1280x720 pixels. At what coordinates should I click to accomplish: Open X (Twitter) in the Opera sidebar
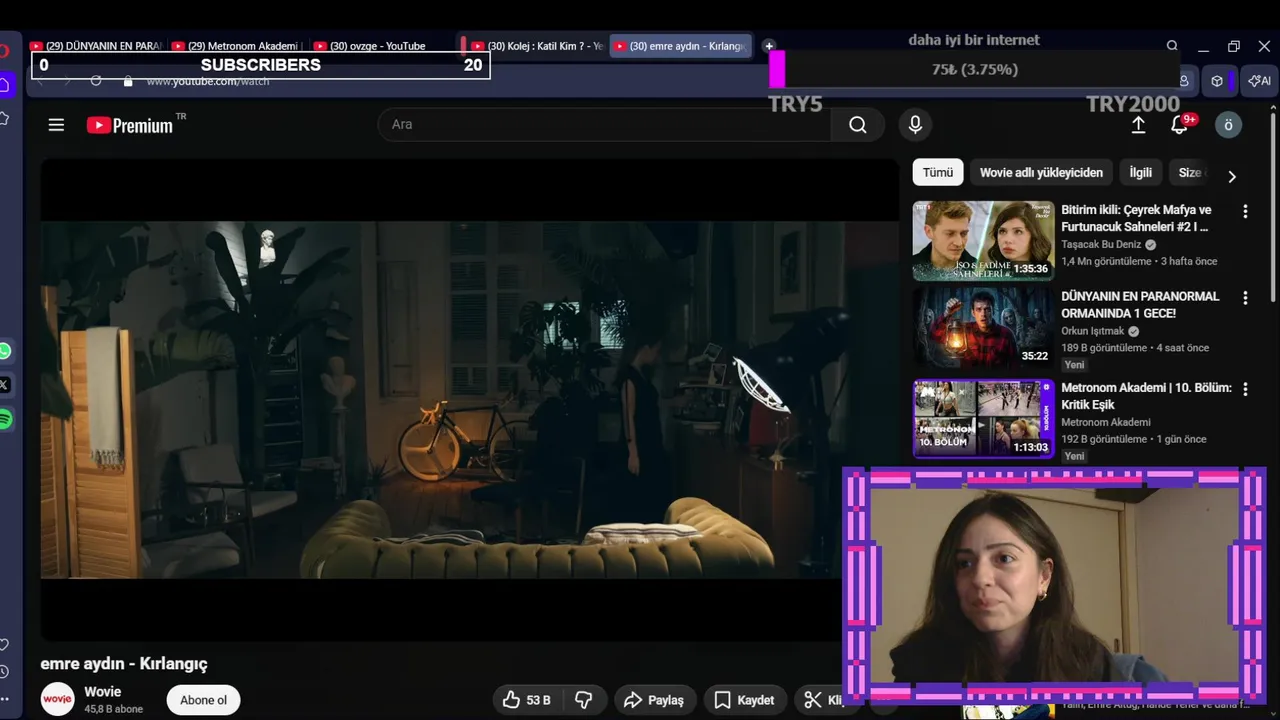tap(5, 385)
